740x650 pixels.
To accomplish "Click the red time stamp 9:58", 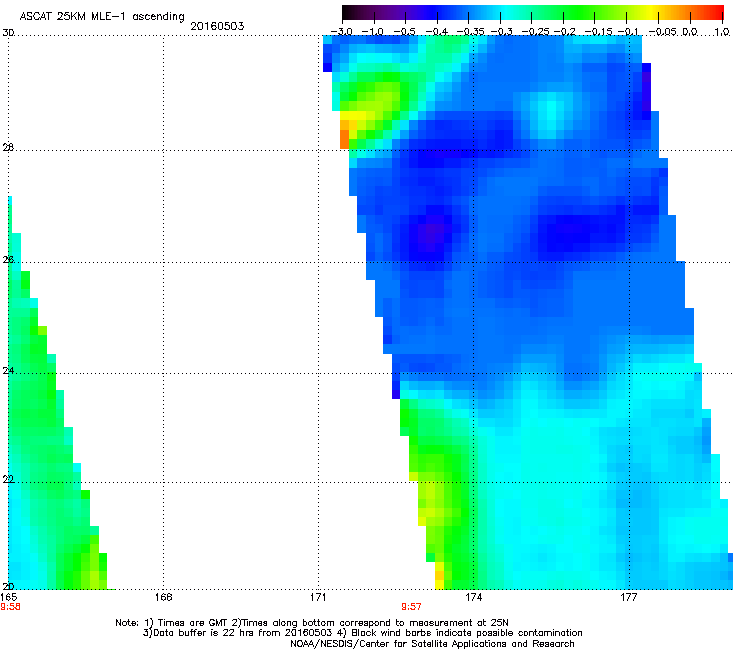I will pyautogui.click(x=10, y=607).
